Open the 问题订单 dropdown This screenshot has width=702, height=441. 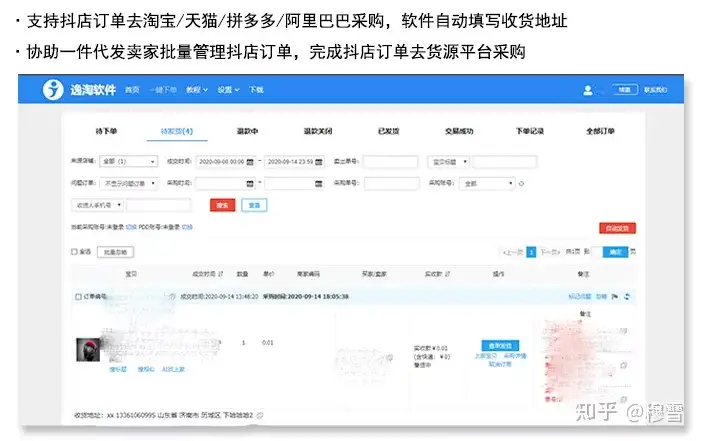128,184
